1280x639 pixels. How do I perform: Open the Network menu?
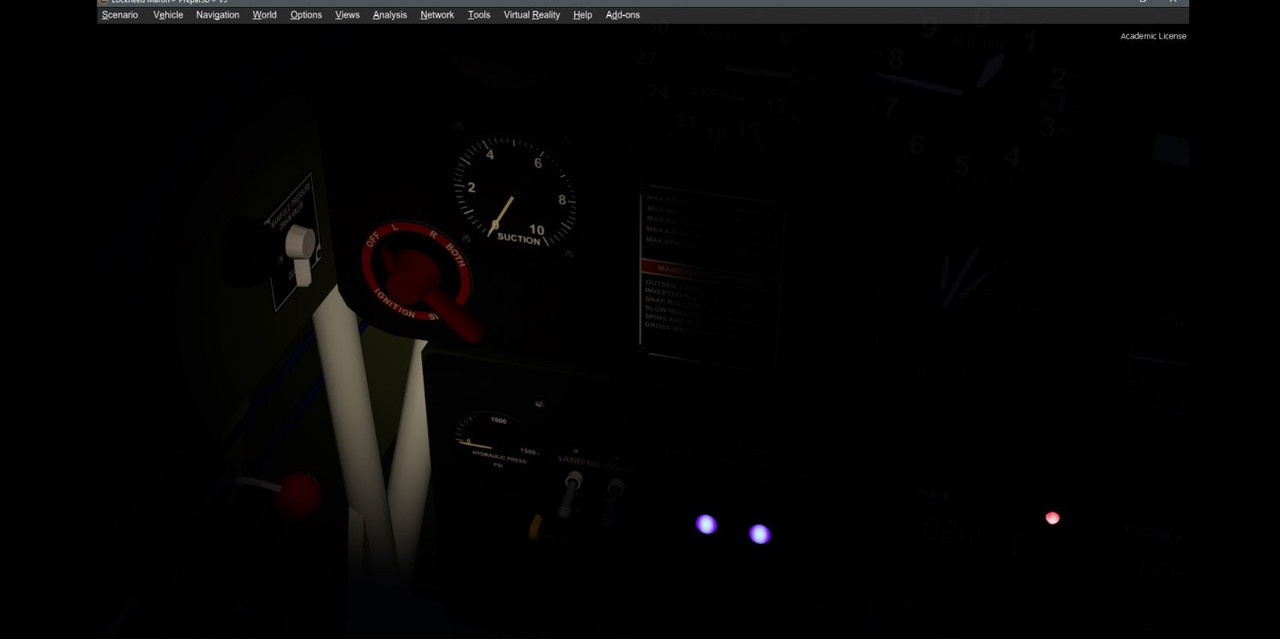pyautogui.click(x=437, y=15)
